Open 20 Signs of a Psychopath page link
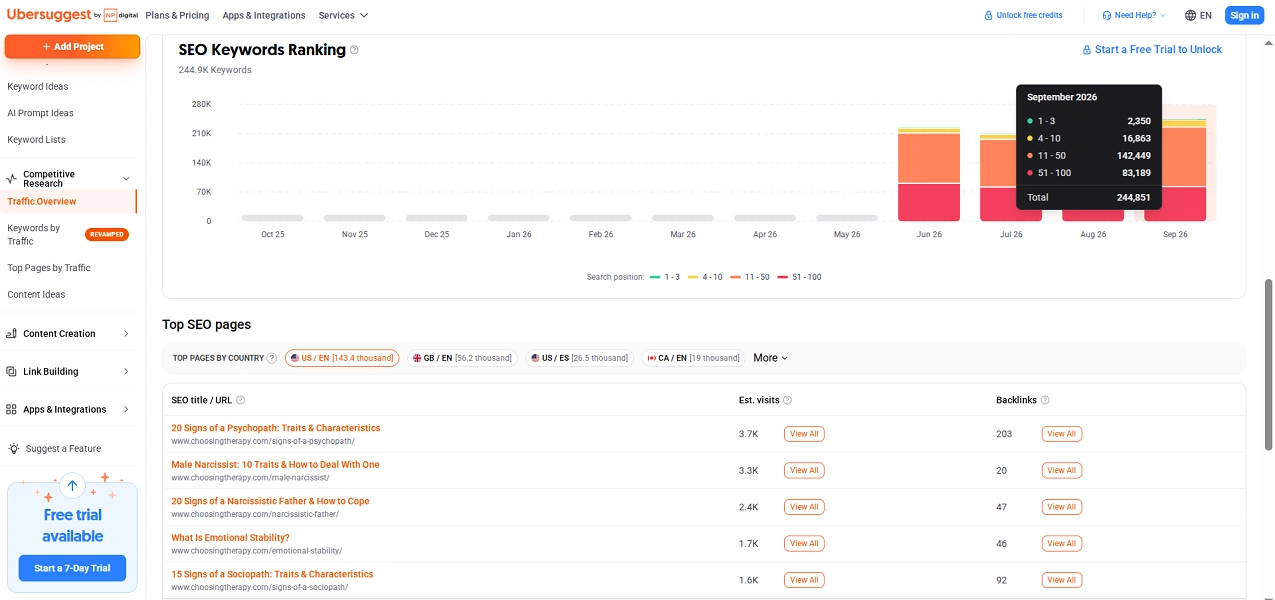The width and height of the screenshot is (1275, 600). coord(276,428)
